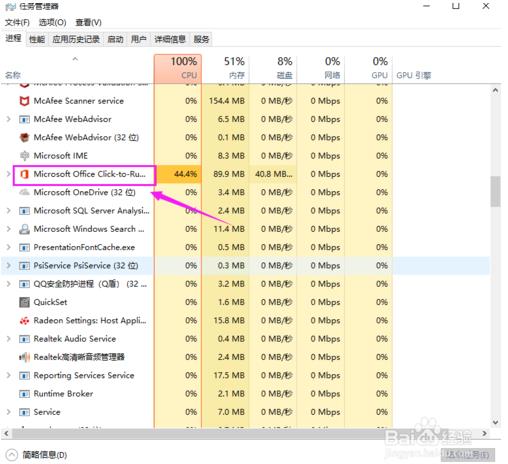This screenshot has height=464, width=508.
Task: Click the horizontal scrollbar right arrow
Action: point(484,433)
